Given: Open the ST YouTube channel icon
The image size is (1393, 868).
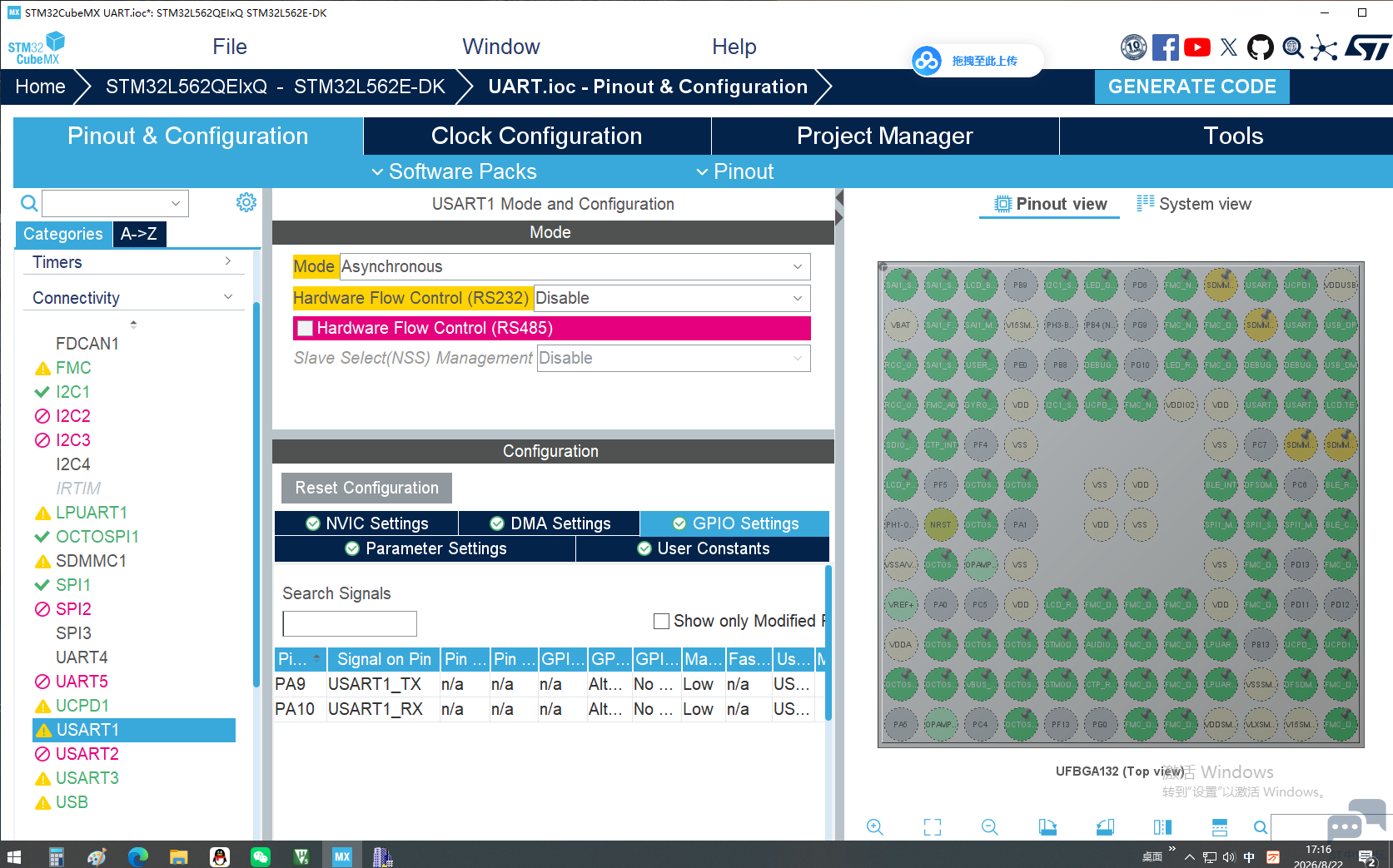Looking at the screenshot, I should (x=1197, y=47).
